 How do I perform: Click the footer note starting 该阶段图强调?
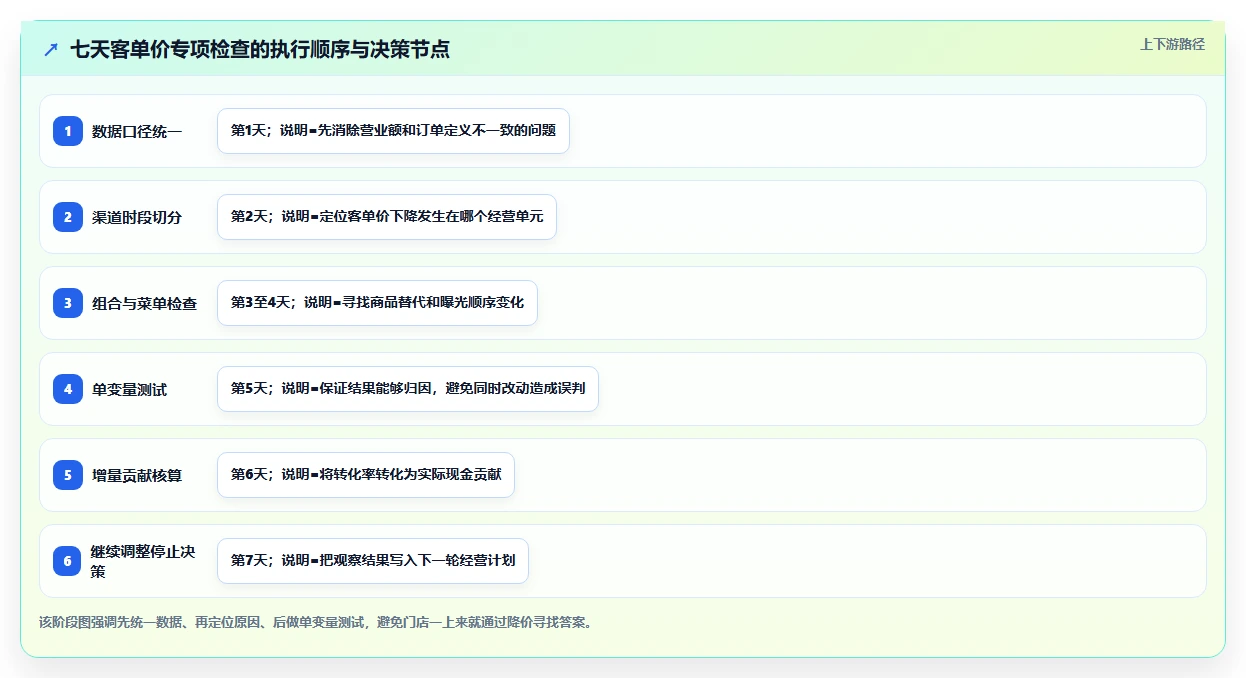316,622
